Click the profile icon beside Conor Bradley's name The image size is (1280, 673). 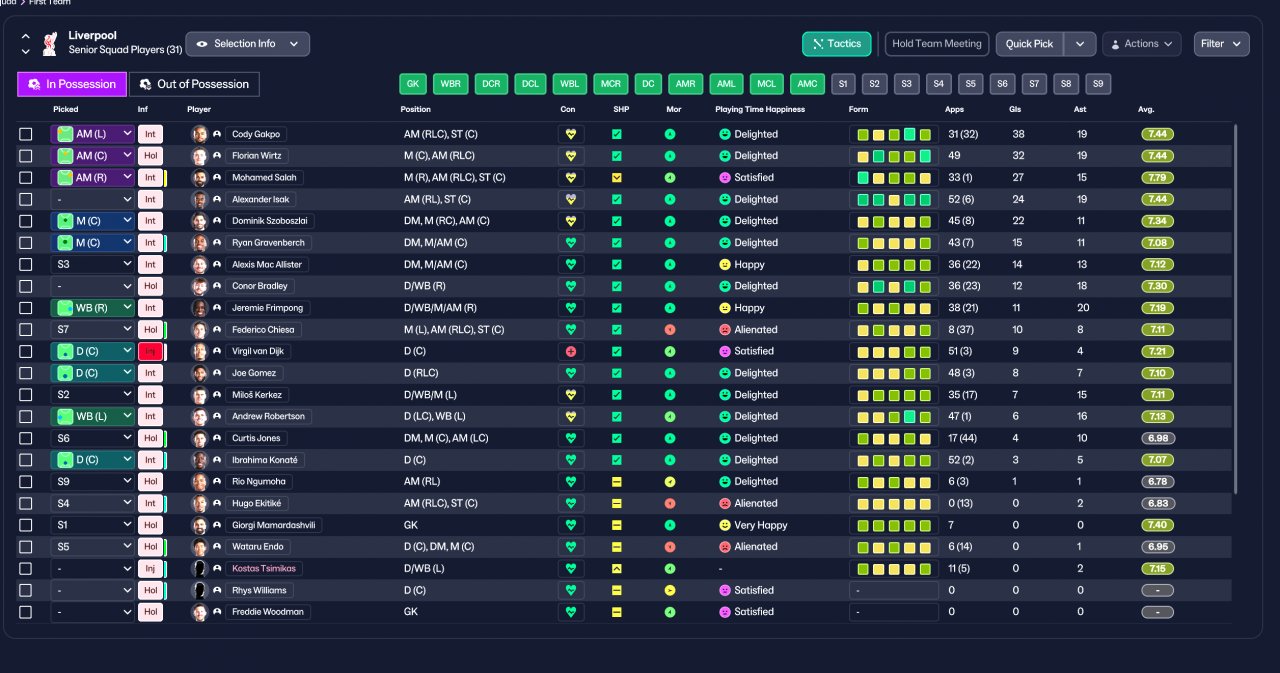tap(216, 286)
